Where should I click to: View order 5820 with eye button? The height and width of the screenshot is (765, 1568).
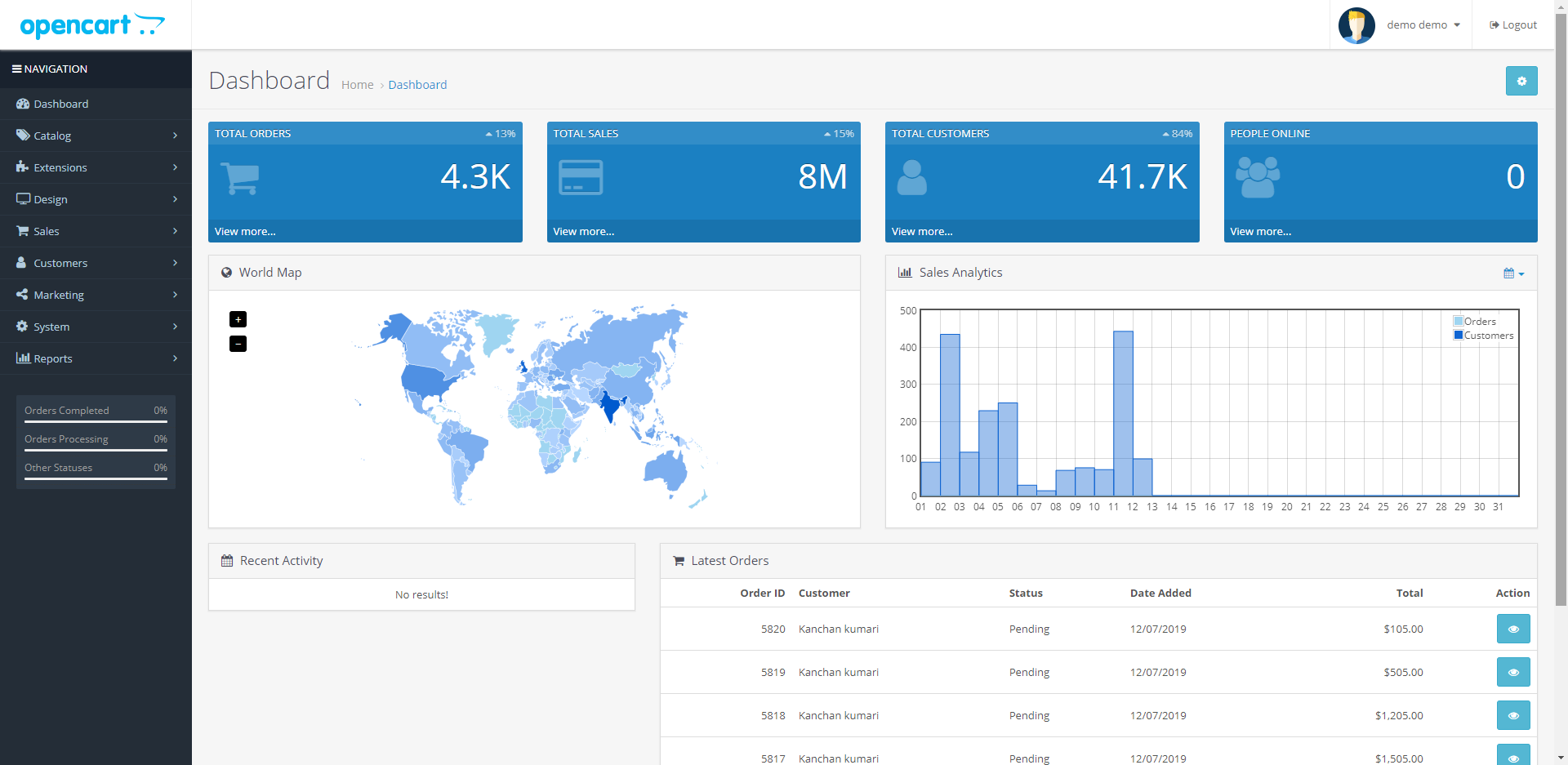point(1513,629)
